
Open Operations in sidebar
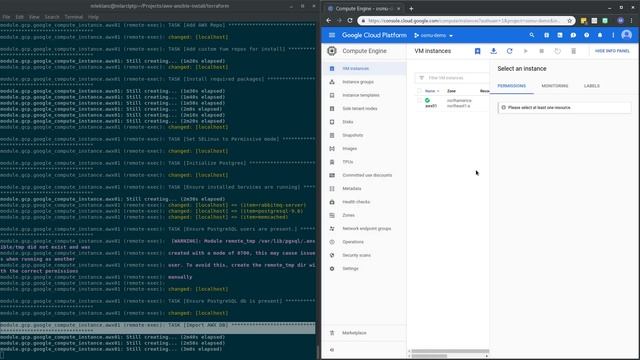tap(353, 242)
